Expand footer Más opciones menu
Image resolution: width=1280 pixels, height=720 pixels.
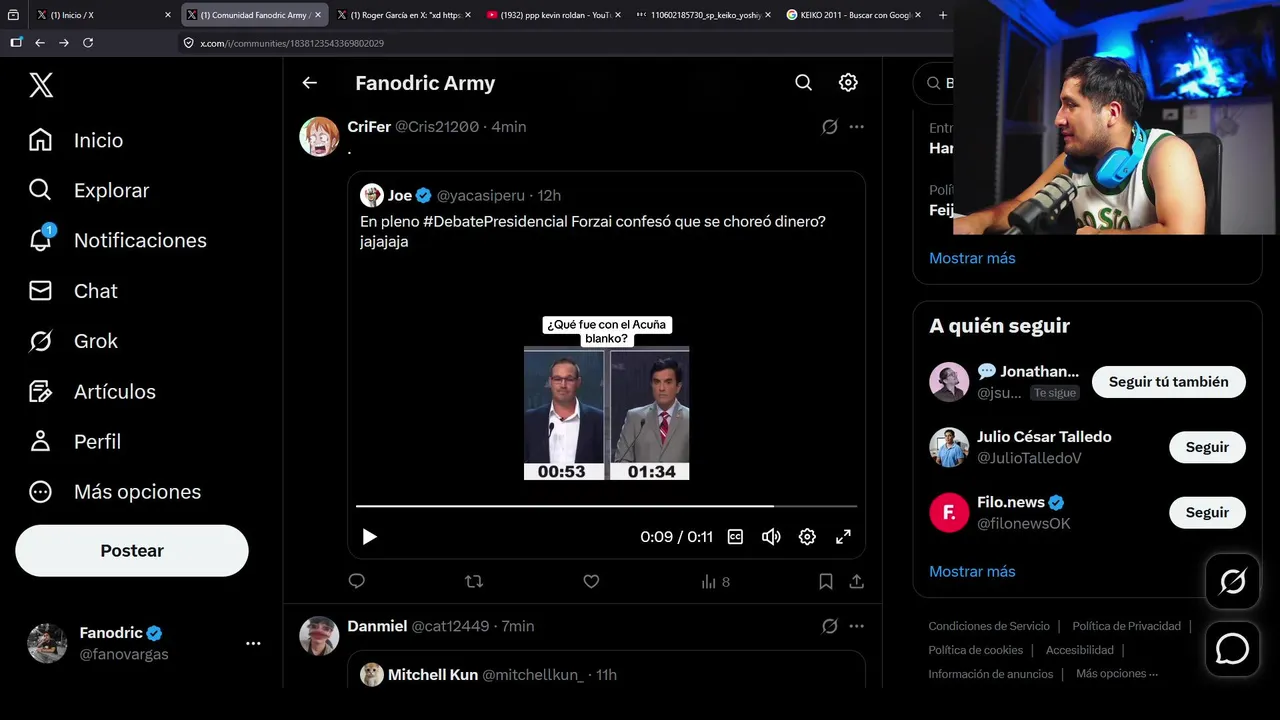click(x=1117, y=674)
